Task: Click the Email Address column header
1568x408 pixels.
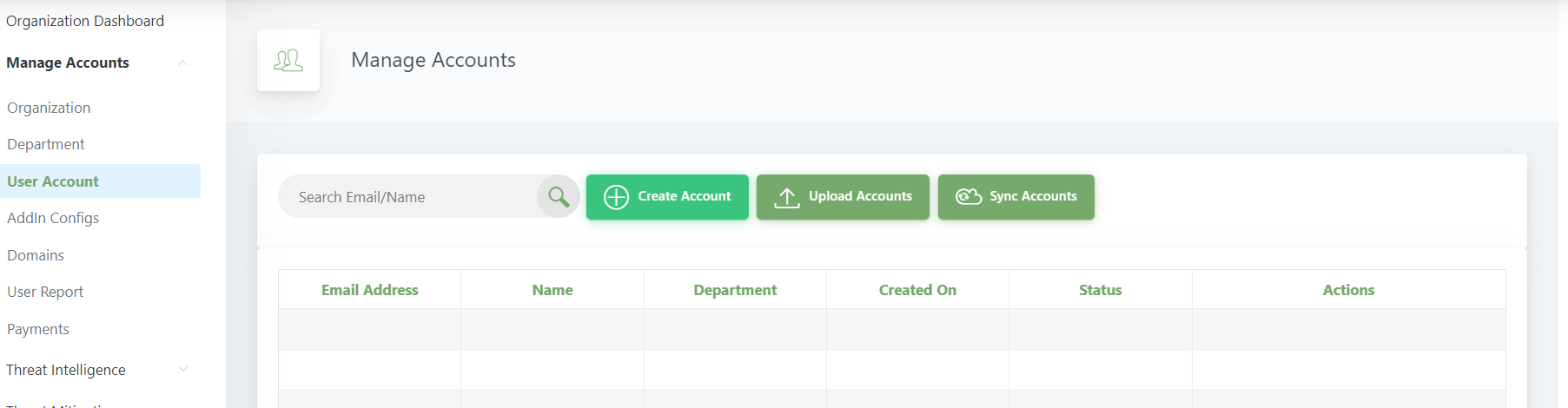Action: pyautogui.click(x=370, y=290)
